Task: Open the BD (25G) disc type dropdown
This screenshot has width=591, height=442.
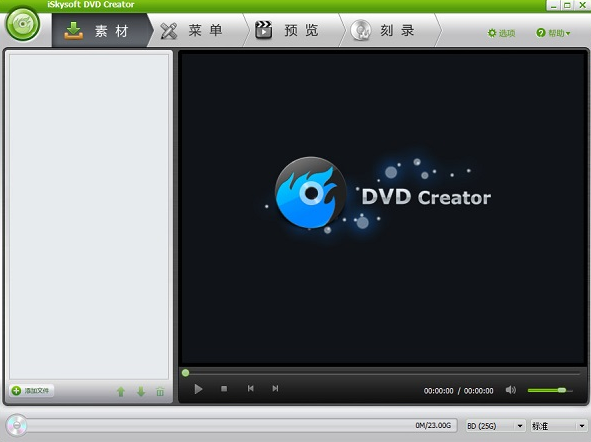Action: (495, 426)
